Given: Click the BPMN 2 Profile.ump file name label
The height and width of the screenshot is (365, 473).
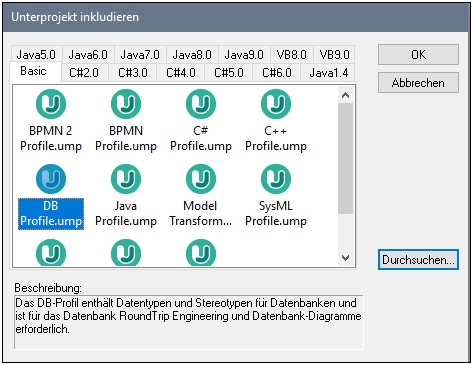Looking at the screenshot, I should (51, 138).
